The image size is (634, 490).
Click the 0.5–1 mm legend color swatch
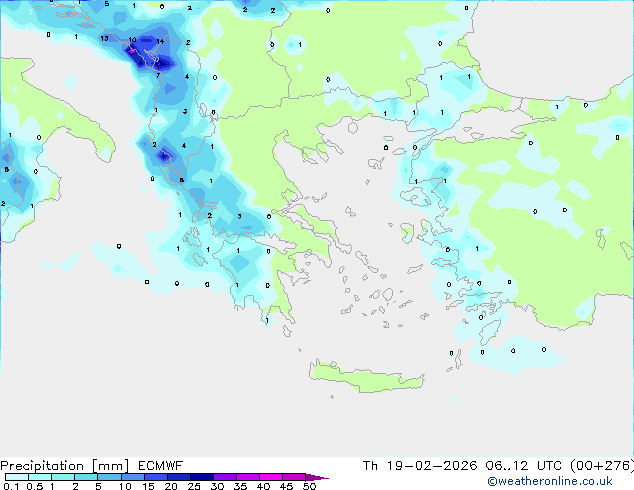click(40, 477)
